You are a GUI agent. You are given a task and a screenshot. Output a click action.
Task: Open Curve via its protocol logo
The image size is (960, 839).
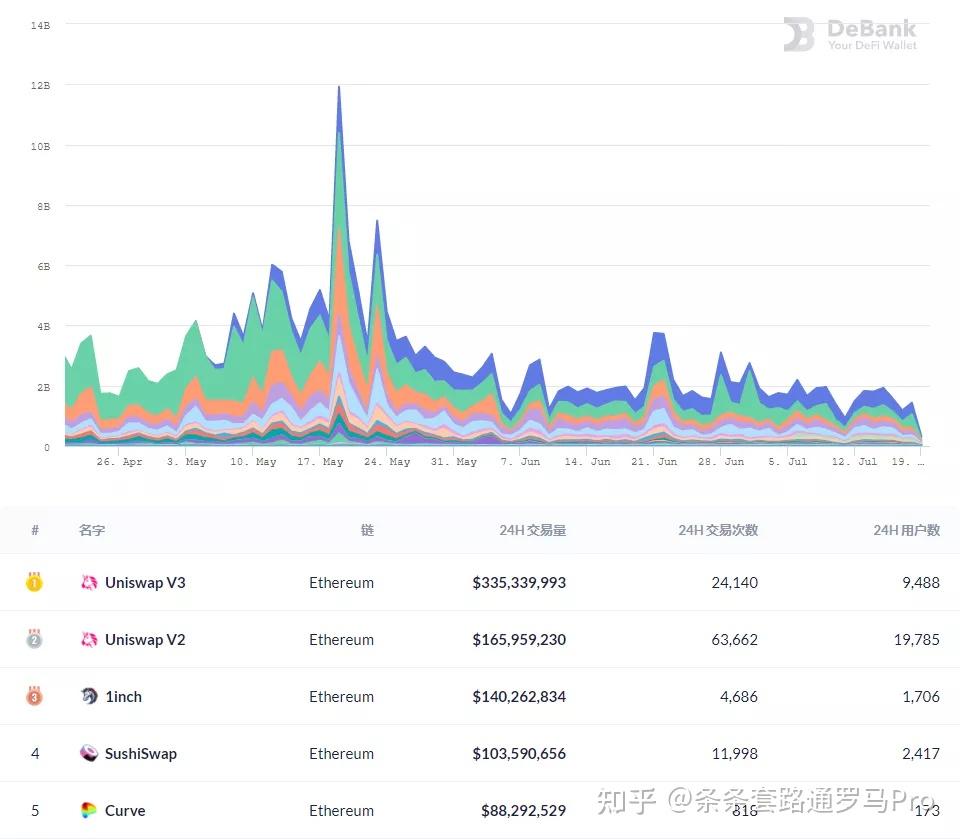pos(88,810)
